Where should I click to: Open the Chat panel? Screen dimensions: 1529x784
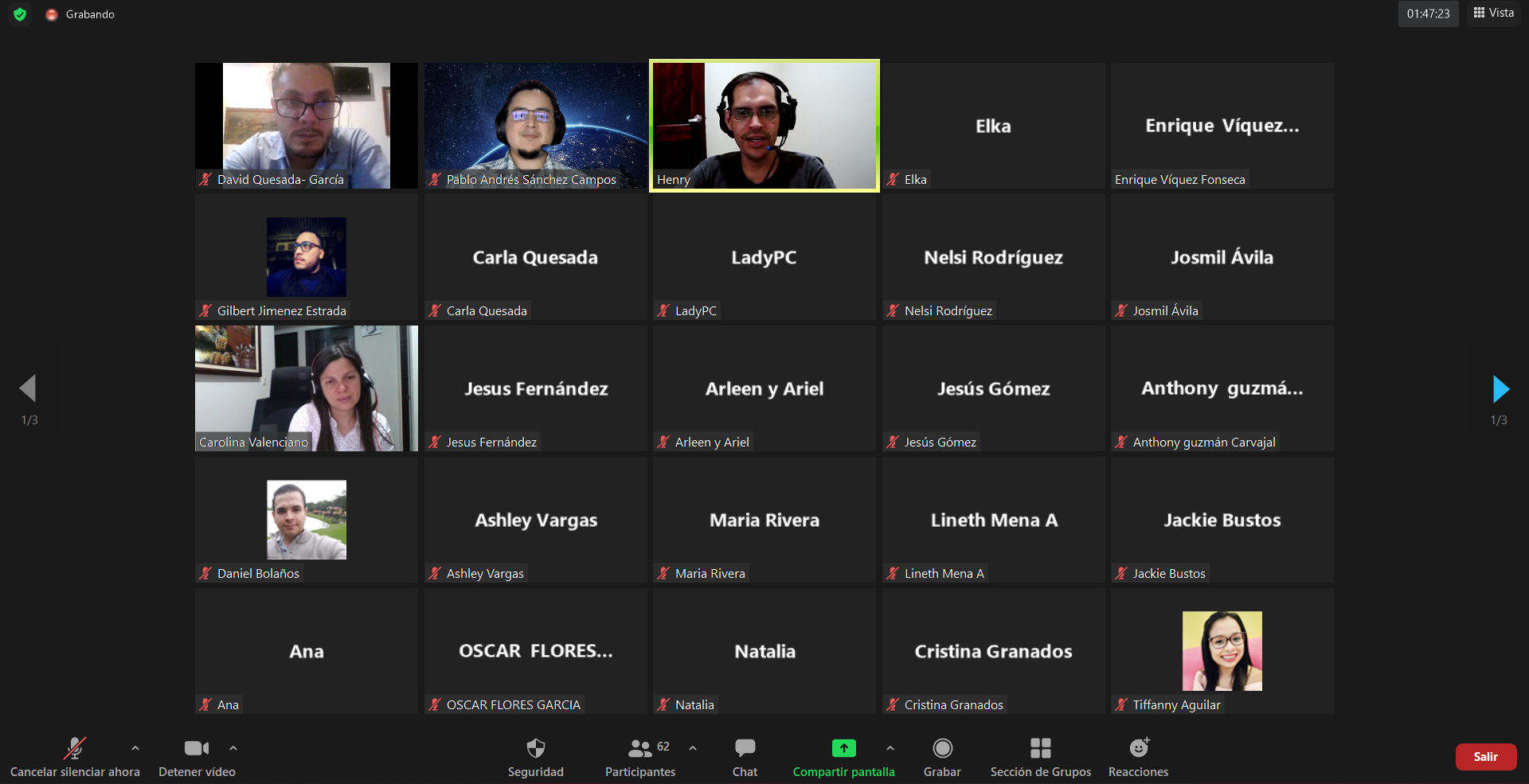[x=745, y=749]
